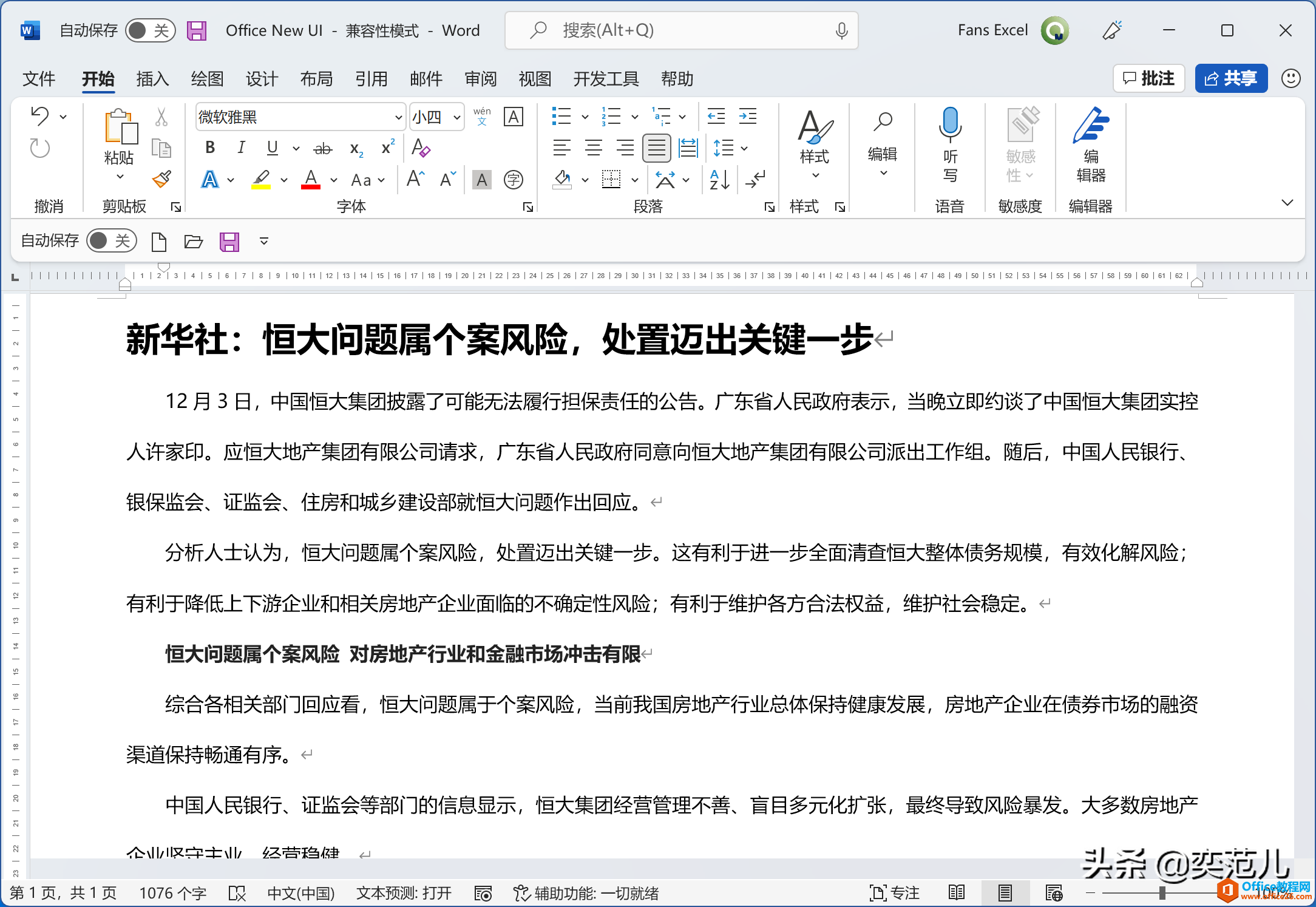Toggle AutoSave switch in title bar

pyautogui.click(x=151, y=30)
